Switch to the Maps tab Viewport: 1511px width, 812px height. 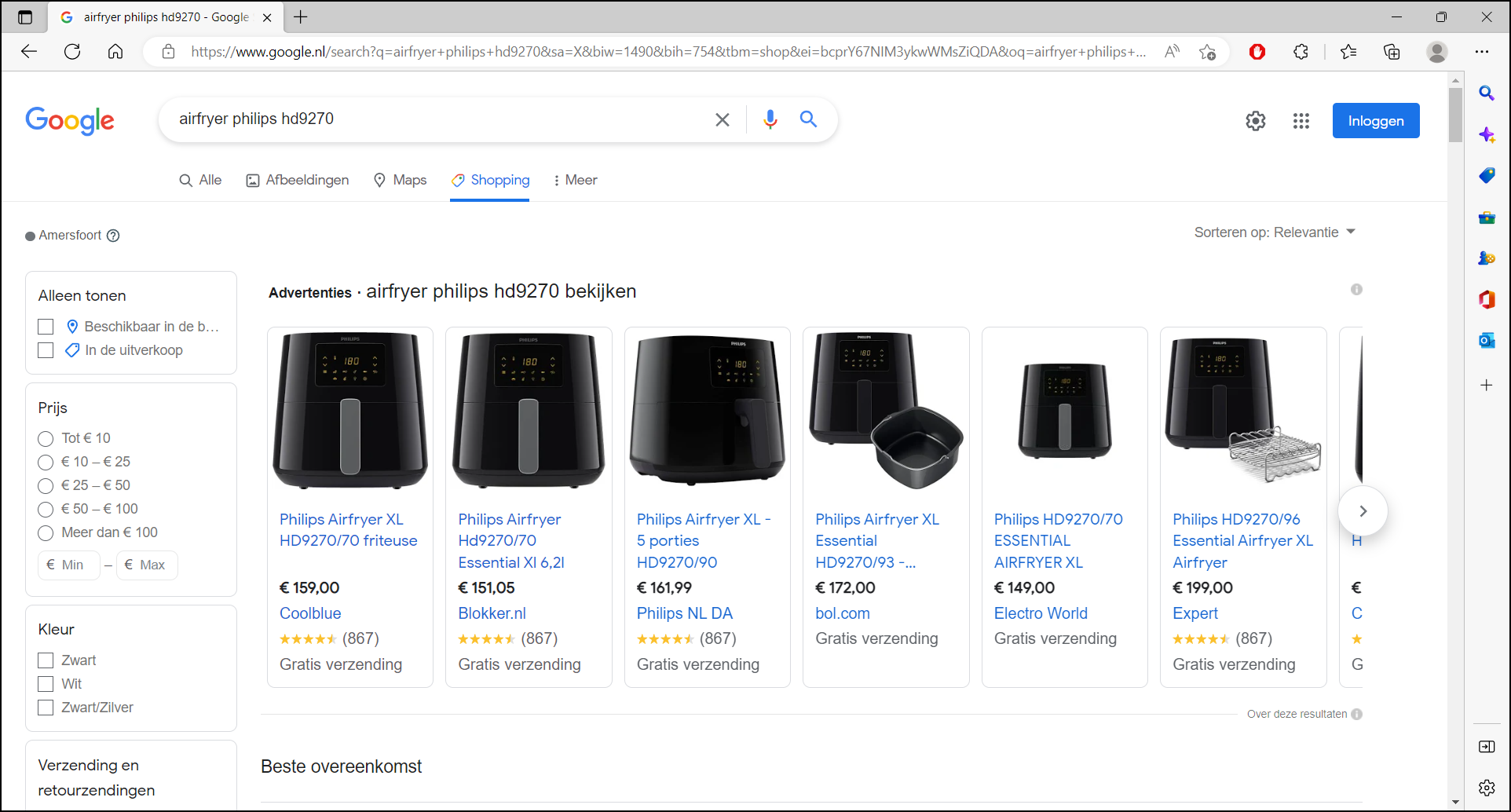click(400, 180)
